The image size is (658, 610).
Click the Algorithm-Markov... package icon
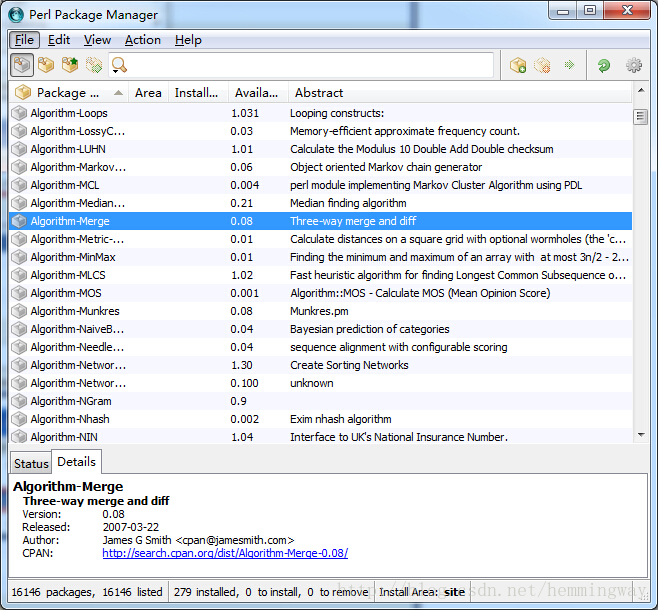coord(19,167)
